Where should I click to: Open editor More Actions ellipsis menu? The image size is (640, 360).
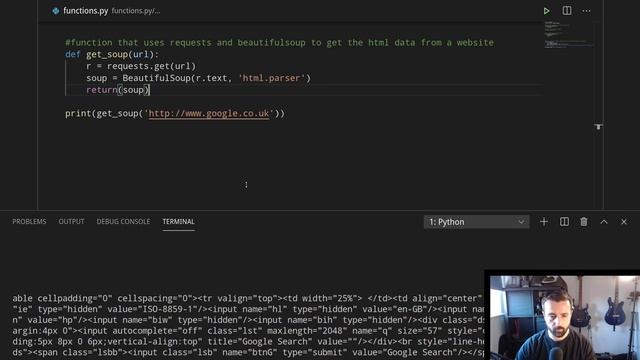586,11
